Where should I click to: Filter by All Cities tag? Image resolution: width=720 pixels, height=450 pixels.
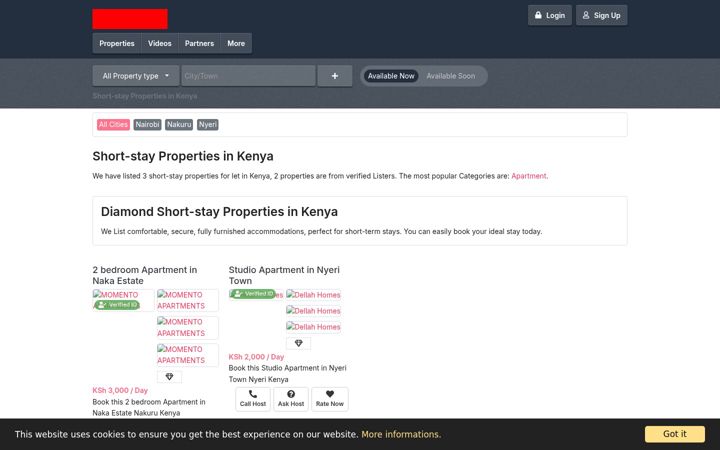click(113, 124)
